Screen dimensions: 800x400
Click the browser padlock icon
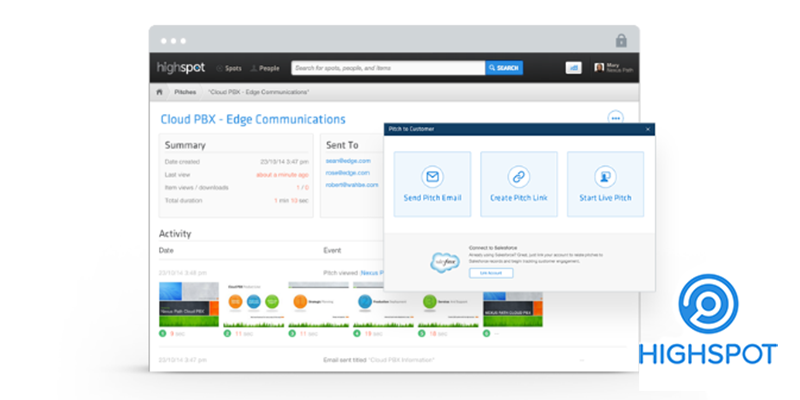pyautogui.click(x=621, y=41)
